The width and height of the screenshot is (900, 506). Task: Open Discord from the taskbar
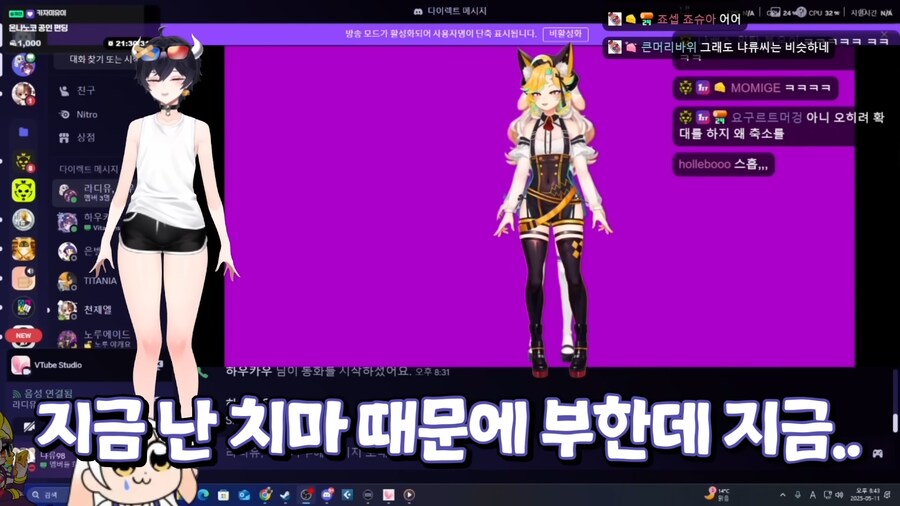327,495
